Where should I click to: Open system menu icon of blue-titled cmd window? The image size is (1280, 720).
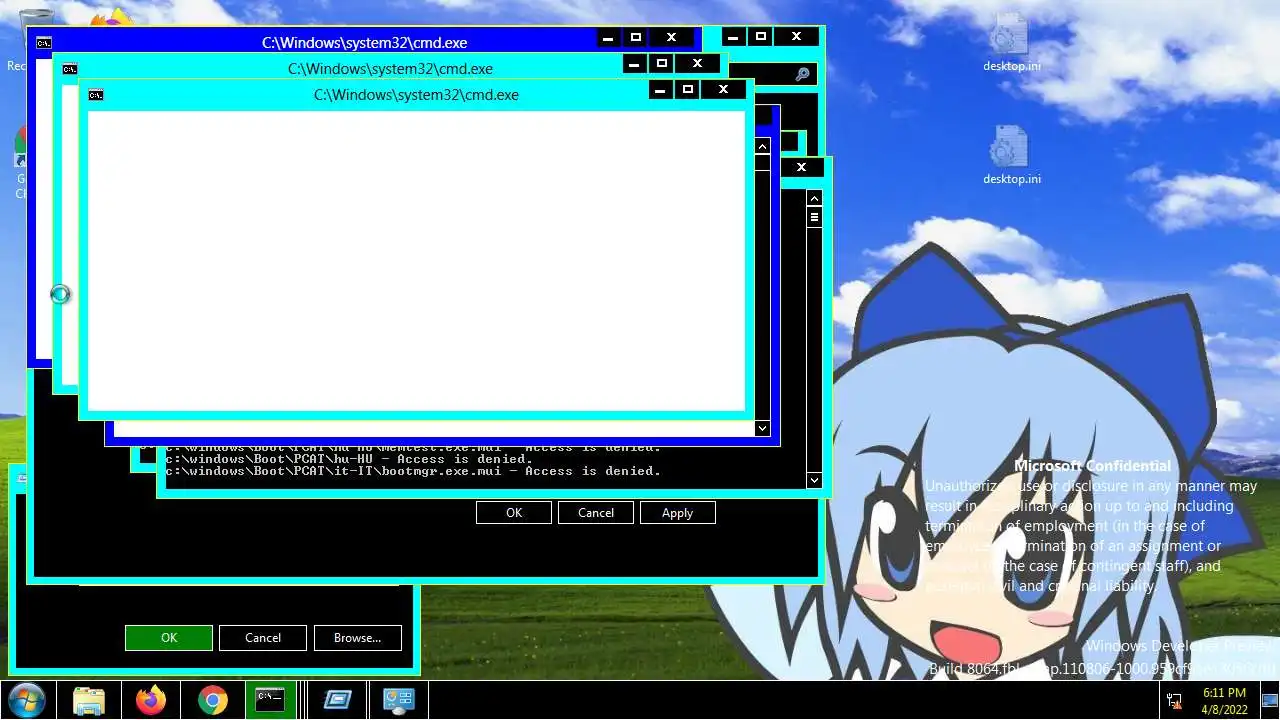[44, 43]
